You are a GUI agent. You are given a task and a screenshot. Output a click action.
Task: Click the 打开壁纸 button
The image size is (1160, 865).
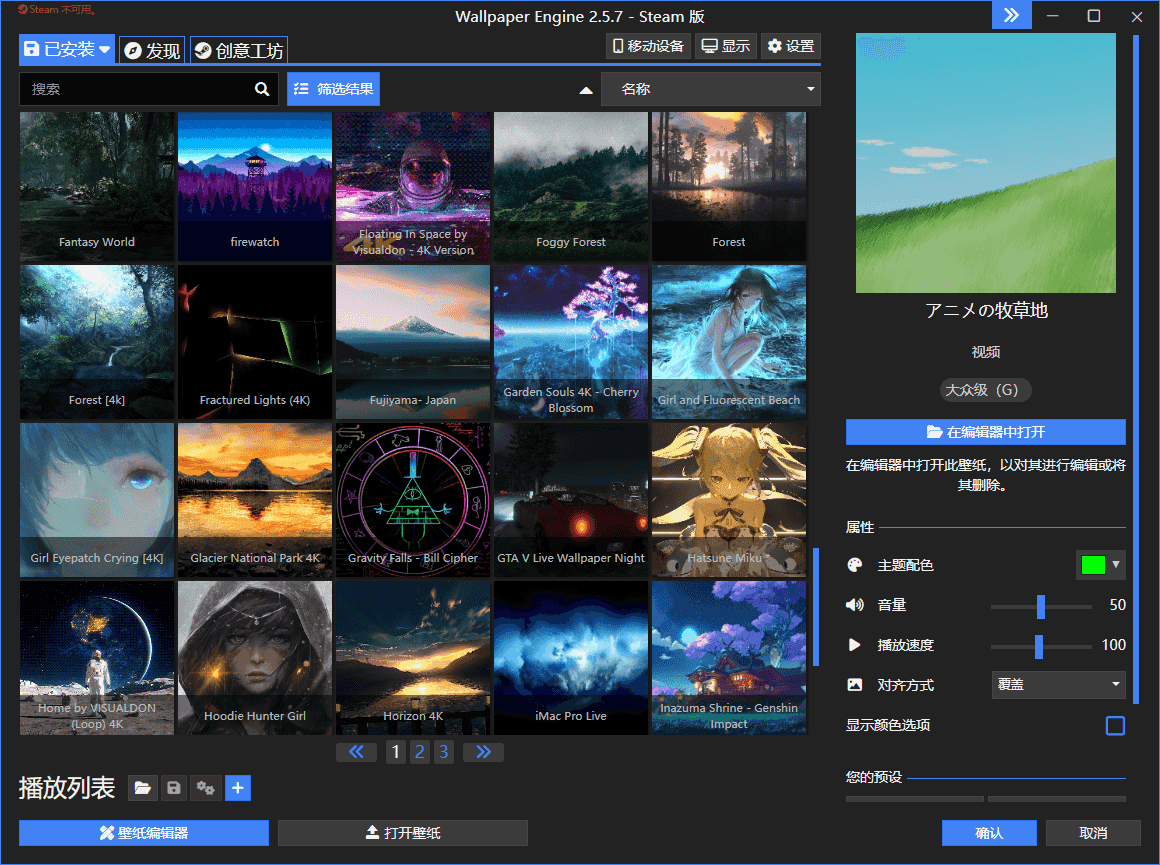(x=402, y=833)
